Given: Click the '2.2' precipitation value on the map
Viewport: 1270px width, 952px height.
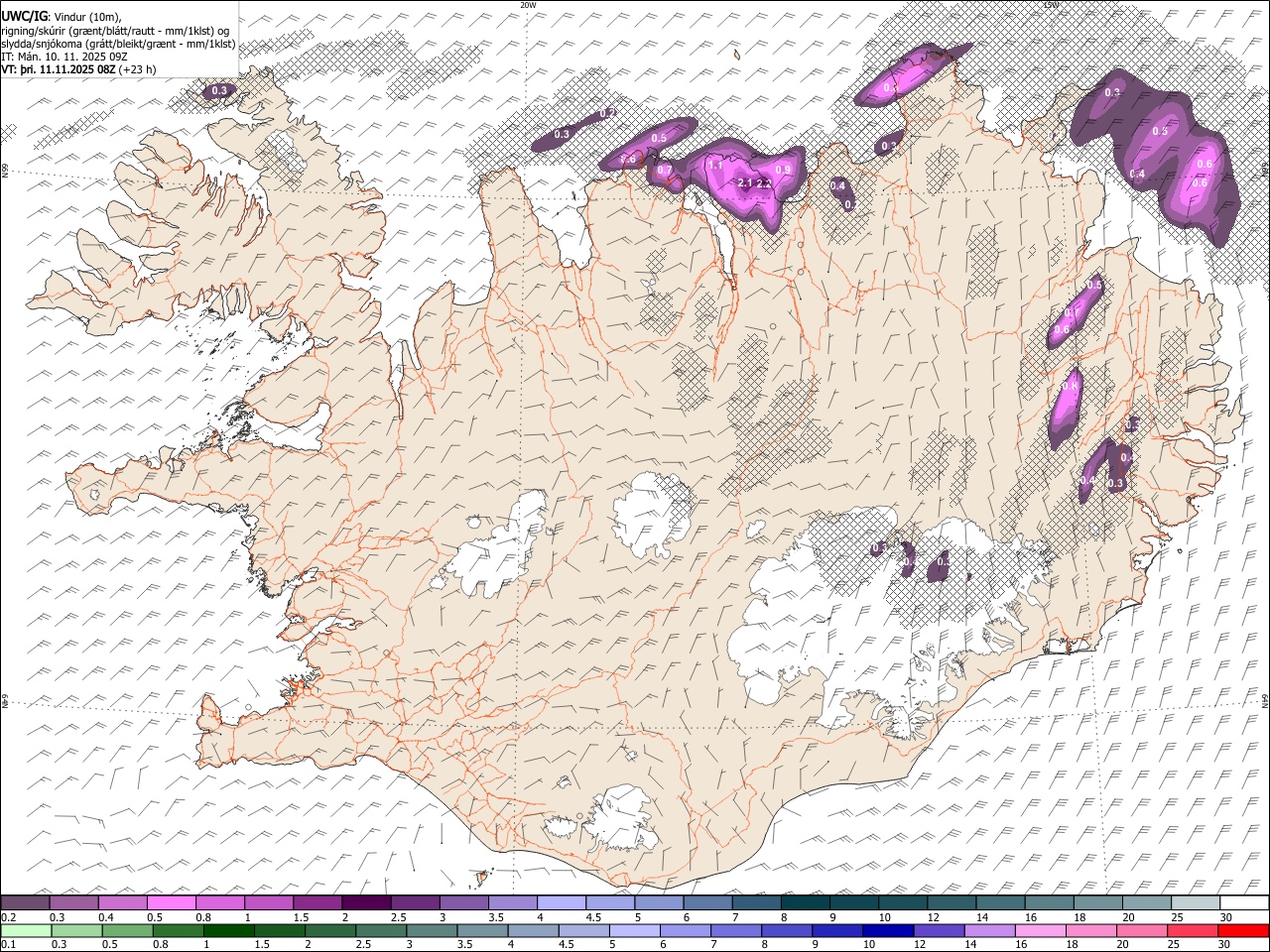Looking at the screenshot, I should click(x=764, y=183).
